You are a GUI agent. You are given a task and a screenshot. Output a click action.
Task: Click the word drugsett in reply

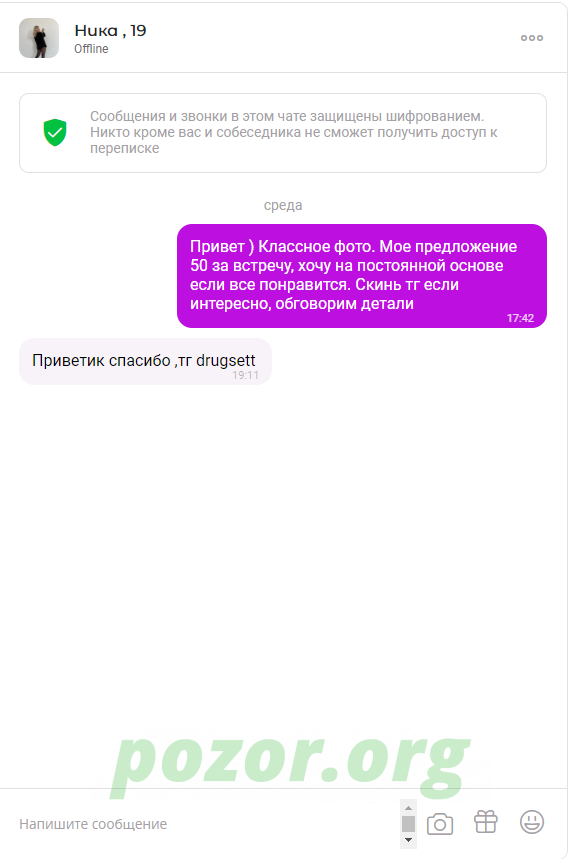(x=226, y=360)
